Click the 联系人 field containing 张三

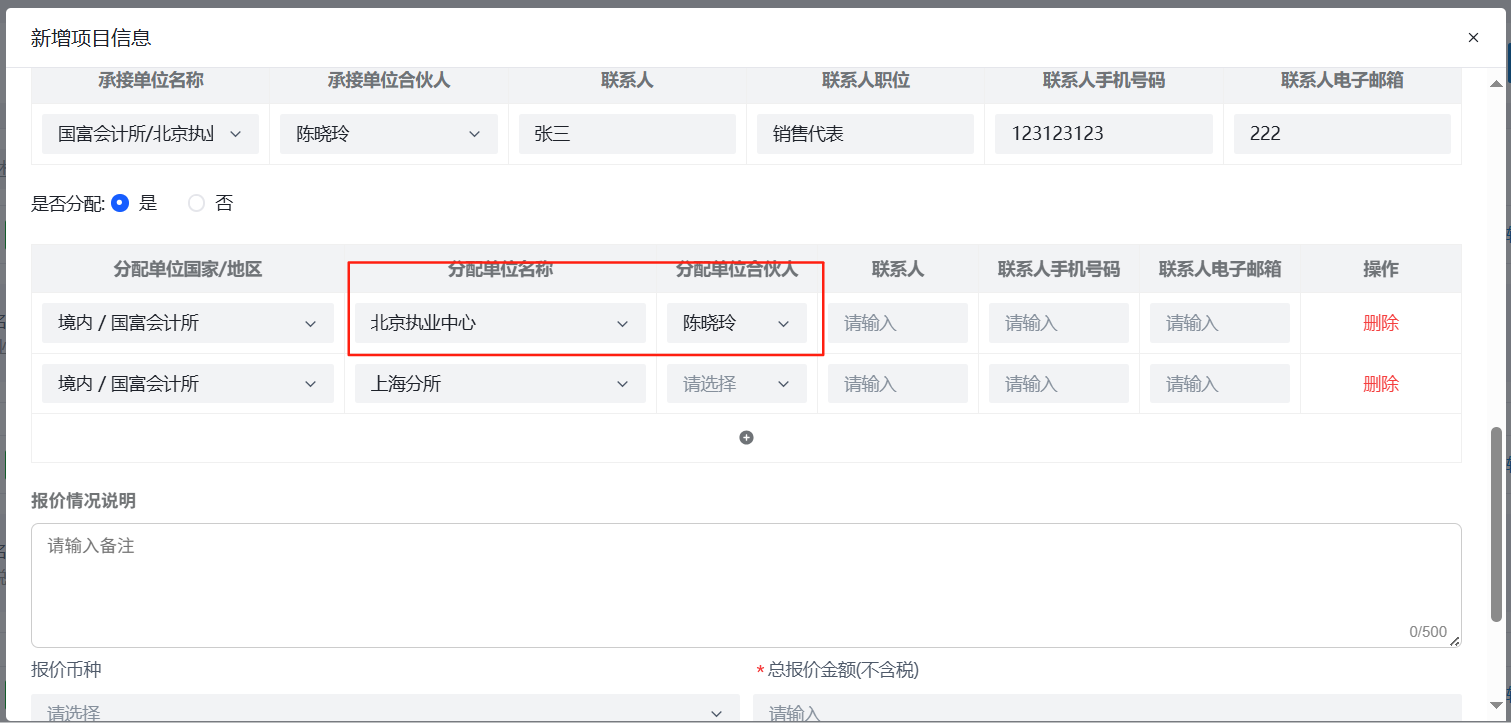point(627,134)
